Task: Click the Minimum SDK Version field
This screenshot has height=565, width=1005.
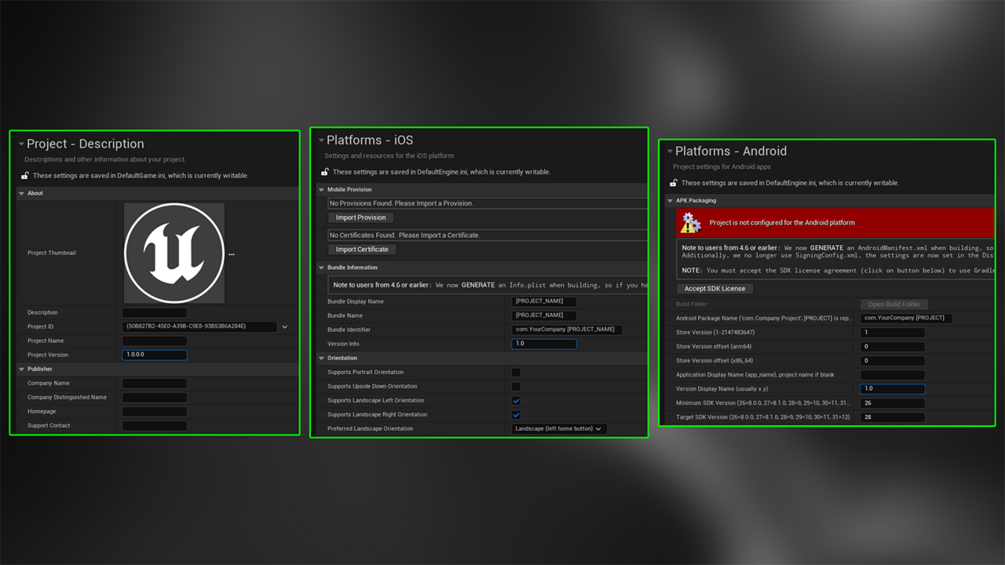Action: (892, 403)
